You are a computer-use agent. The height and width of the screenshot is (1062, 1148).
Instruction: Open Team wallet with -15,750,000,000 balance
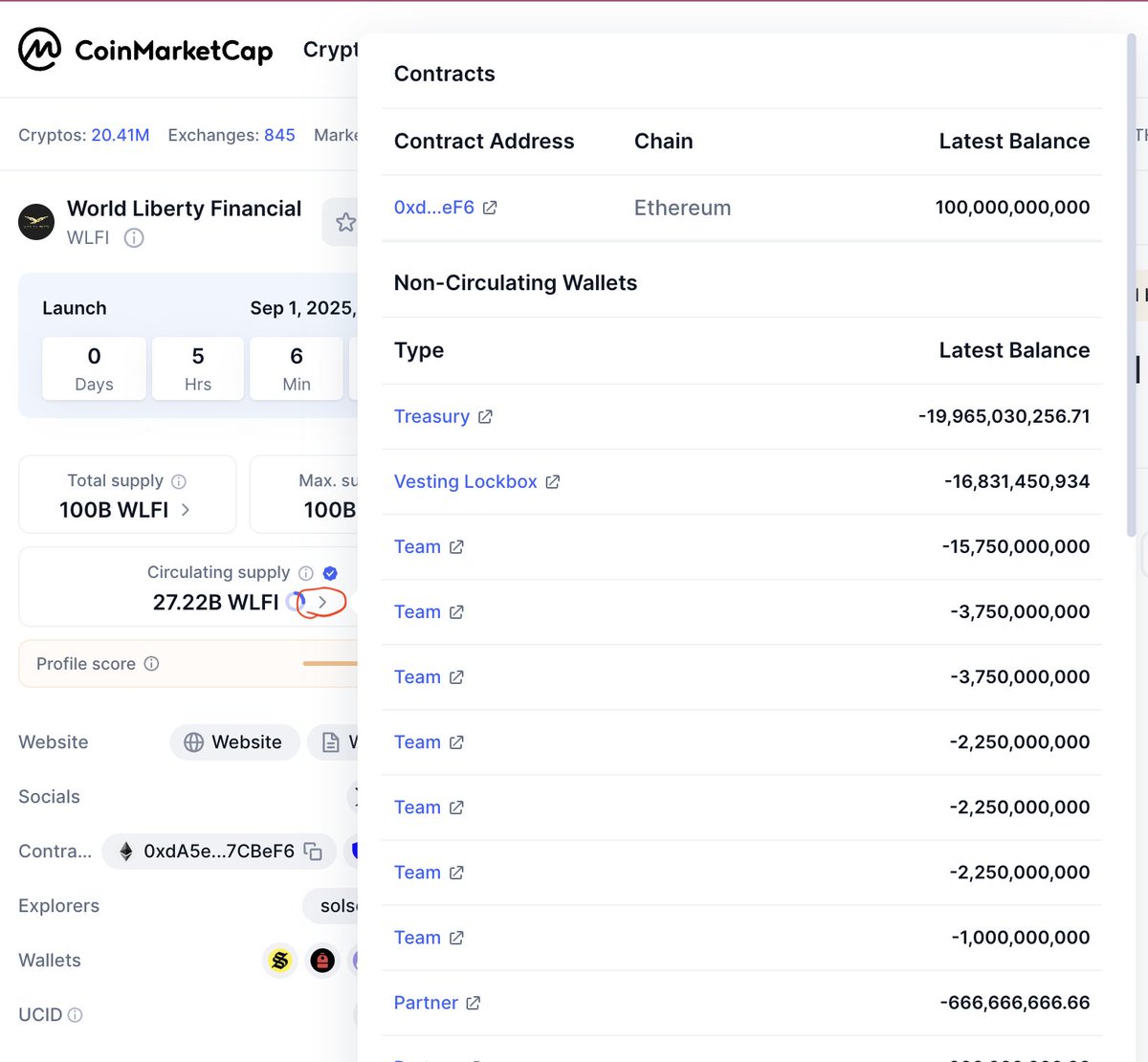click(x=417, y=546)
